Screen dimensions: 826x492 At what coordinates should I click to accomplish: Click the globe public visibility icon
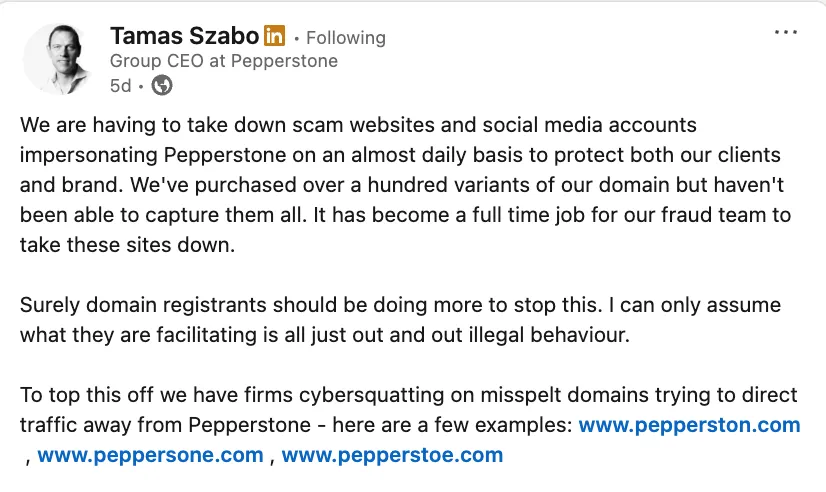(x=162, y=85)
